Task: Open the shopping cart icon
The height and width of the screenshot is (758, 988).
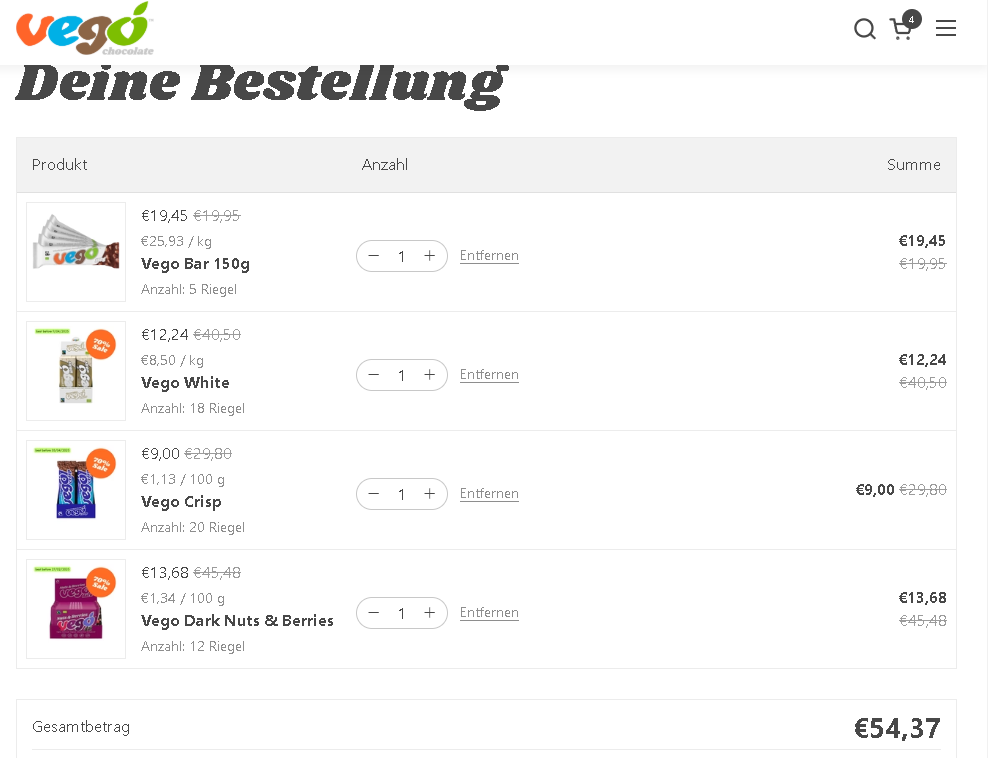Action: pos(902,29)
